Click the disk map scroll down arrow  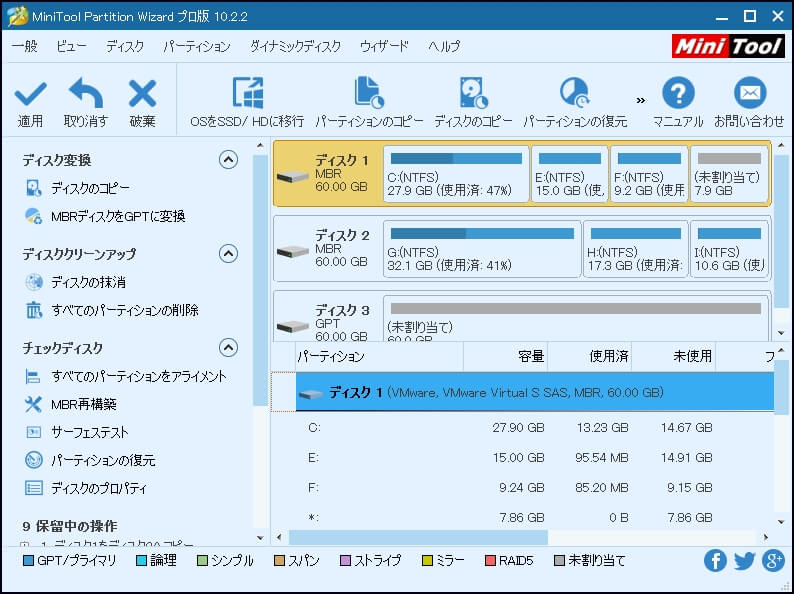[781, 333]
